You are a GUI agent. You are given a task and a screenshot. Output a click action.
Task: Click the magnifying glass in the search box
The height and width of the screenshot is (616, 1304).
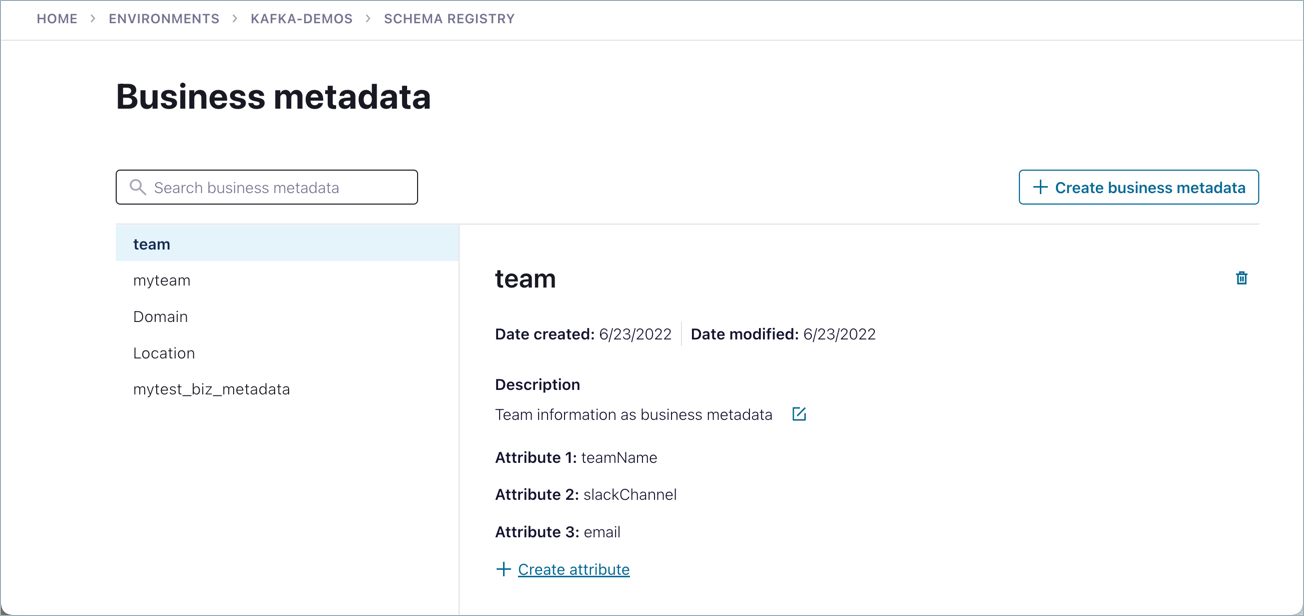[x=137, y=187]
